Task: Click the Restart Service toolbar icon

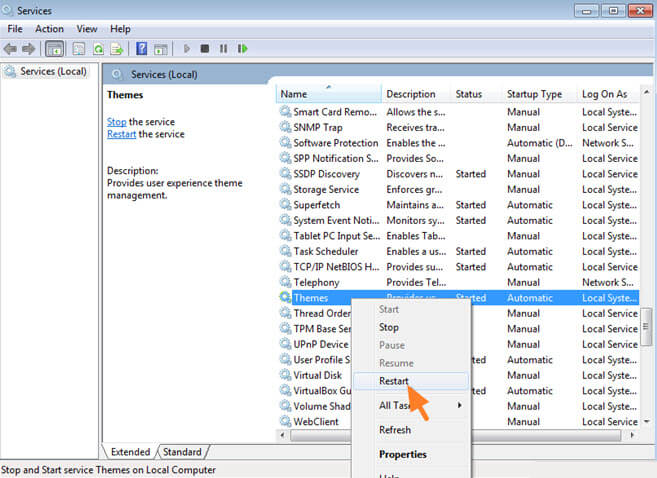Action: pyautogui.click(x=242, y=49)
